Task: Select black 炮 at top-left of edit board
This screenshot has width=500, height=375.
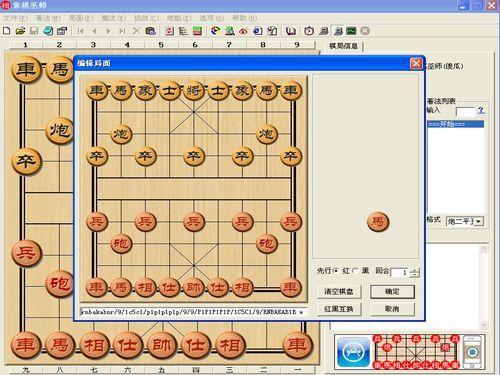Action: pyautogui.click(x=121, y=134)
